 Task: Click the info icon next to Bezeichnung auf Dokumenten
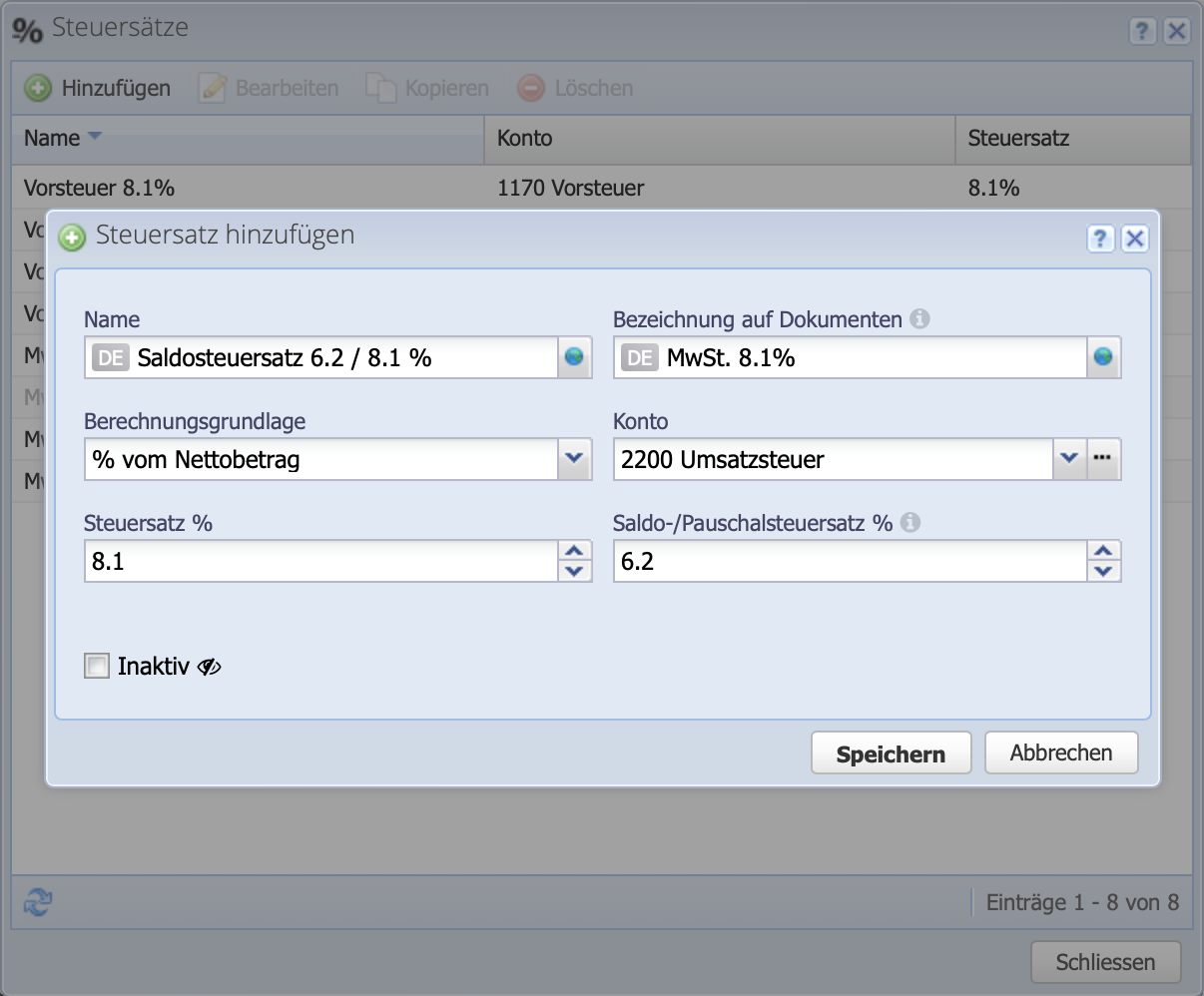click(920, 319)
